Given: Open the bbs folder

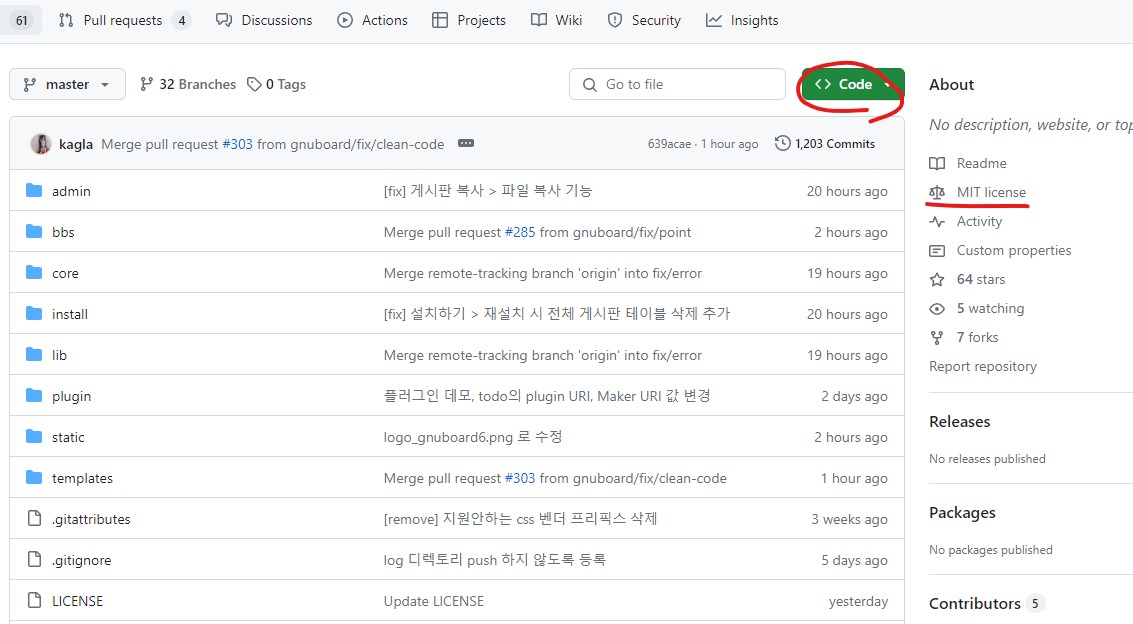Looking at the screenshot, I should (x=63, y=233).
